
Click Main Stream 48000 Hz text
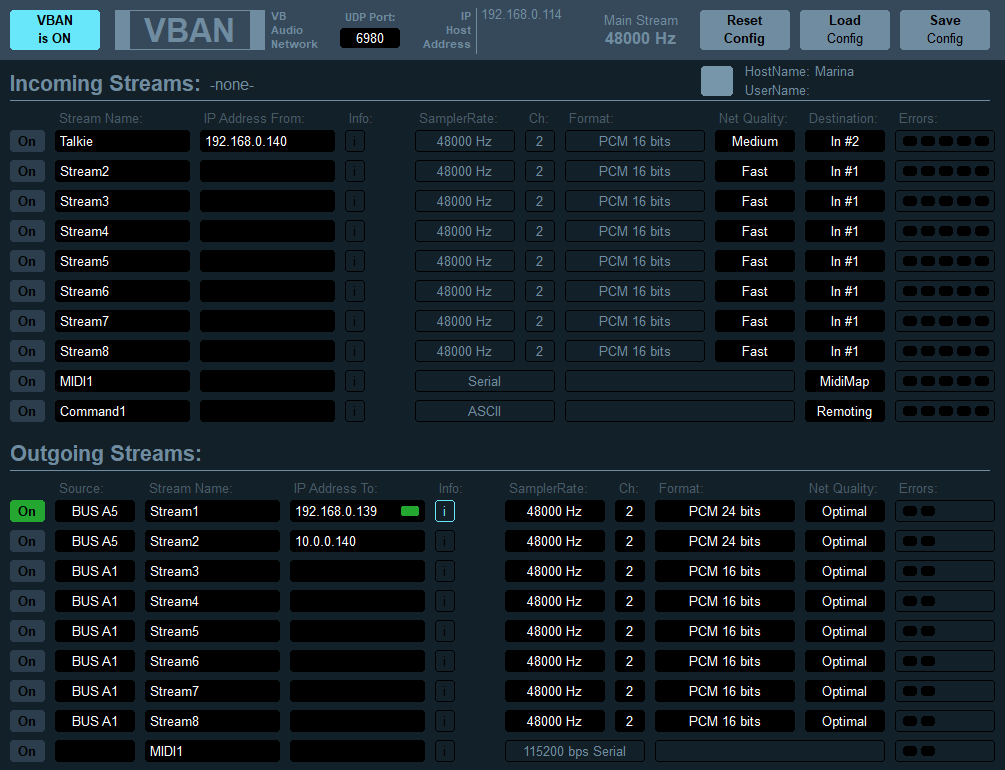(x=640, y=29)
